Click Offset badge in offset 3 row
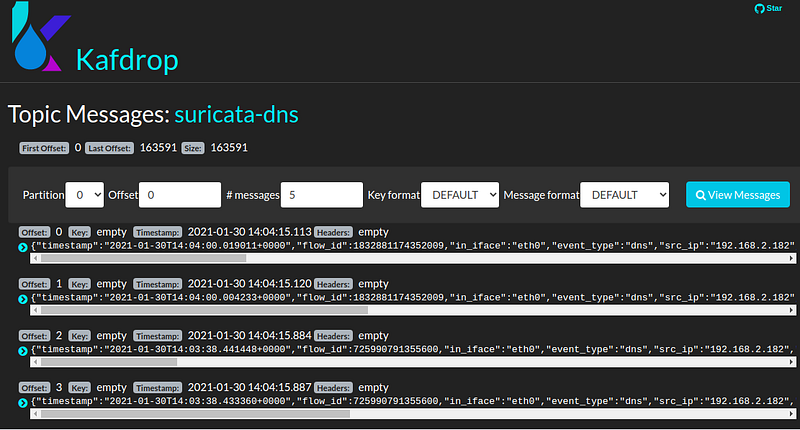The image size is (800, 430). [34, 388]
